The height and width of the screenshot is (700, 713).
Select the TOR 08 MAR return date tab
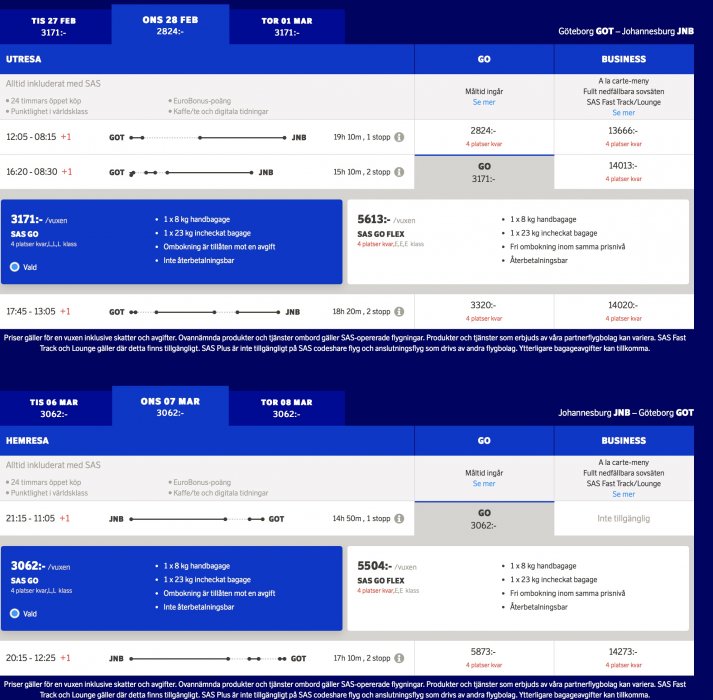click(x=286, y=408)
